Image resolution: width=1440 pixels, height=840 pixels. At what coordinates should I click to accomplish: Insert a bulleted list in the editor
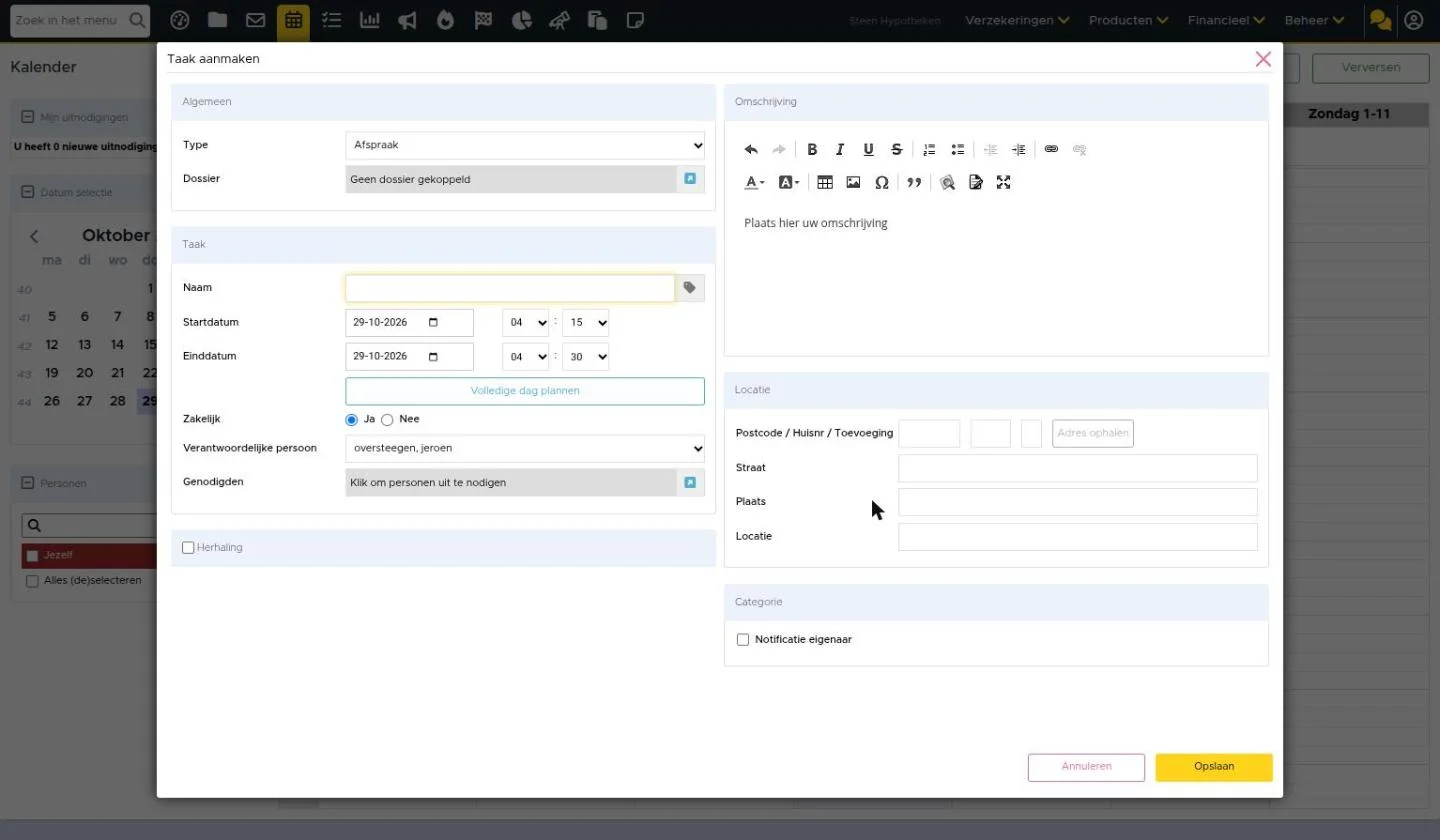pos(957,150)
